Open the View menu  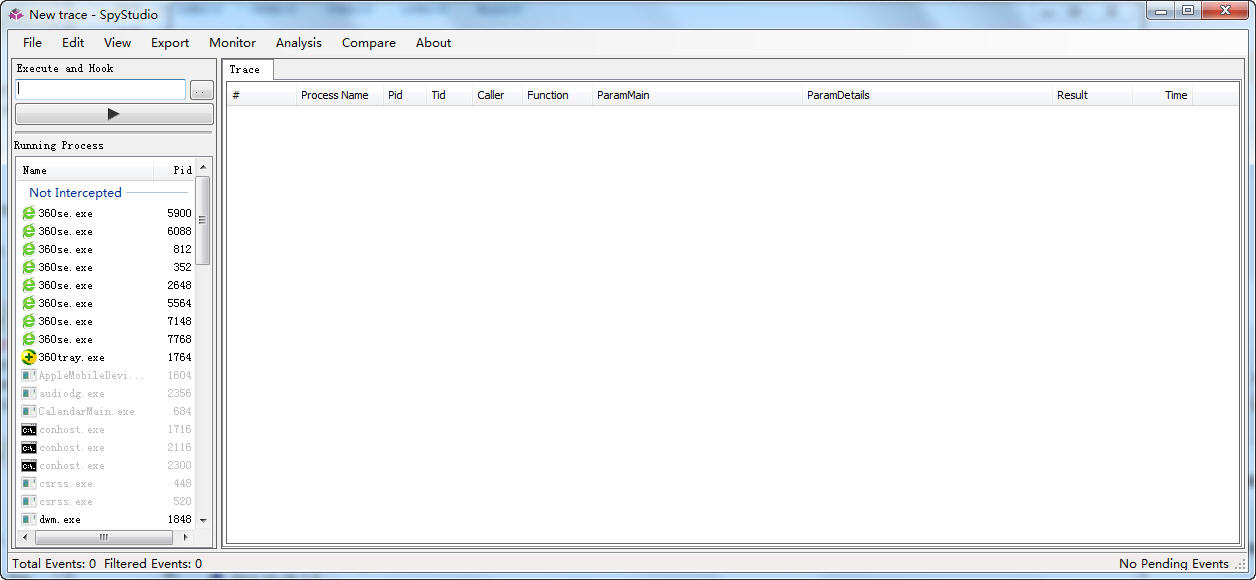coord(117,43)
